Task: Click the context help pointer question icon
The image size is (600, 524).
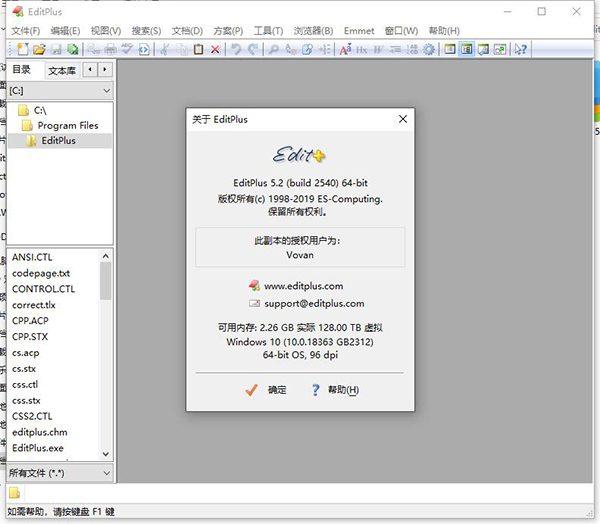Action: 521,49
